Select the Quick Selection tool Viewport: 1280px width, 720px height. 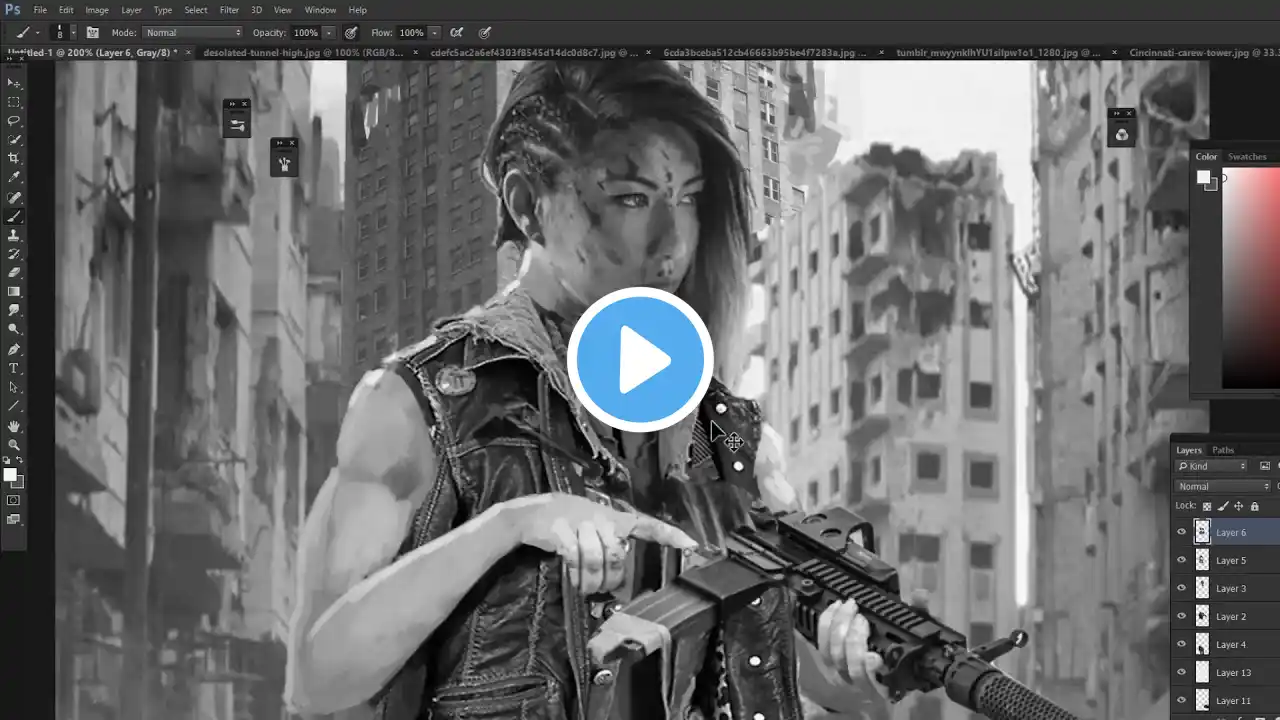pos(14,140)
